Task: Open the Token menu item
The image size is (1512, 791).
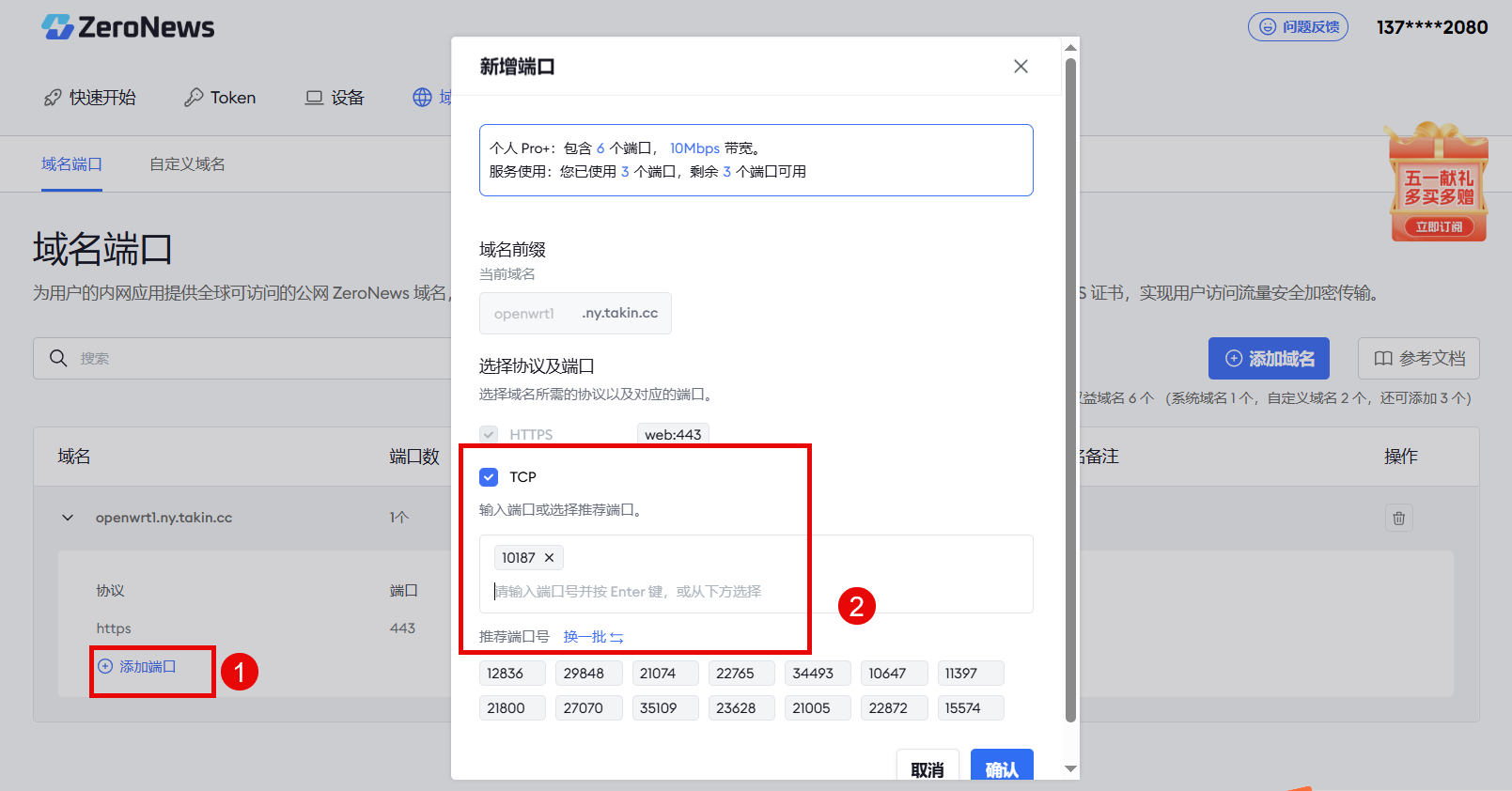Action: click(x=220, y=98)
